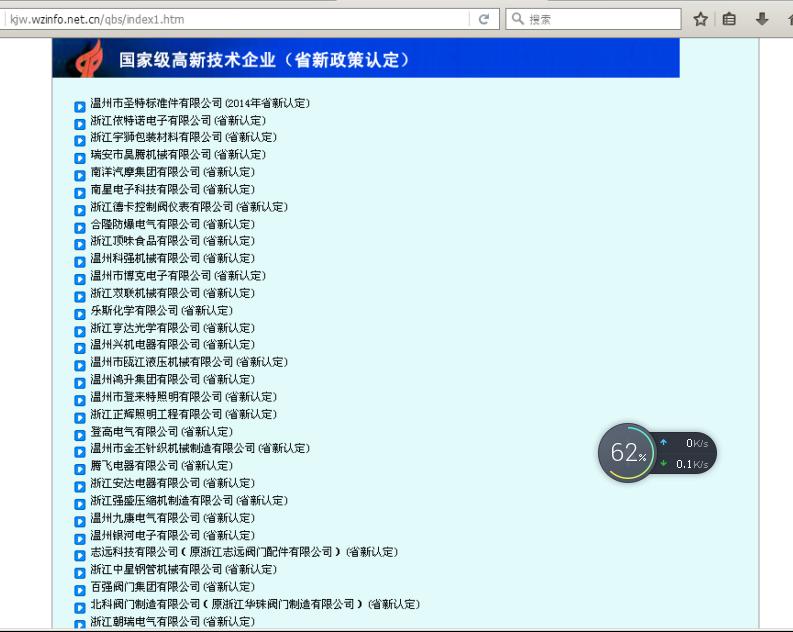Open link 登高电气有限公司
Viewport: 793px width, 632px height.
click(161, 431)
